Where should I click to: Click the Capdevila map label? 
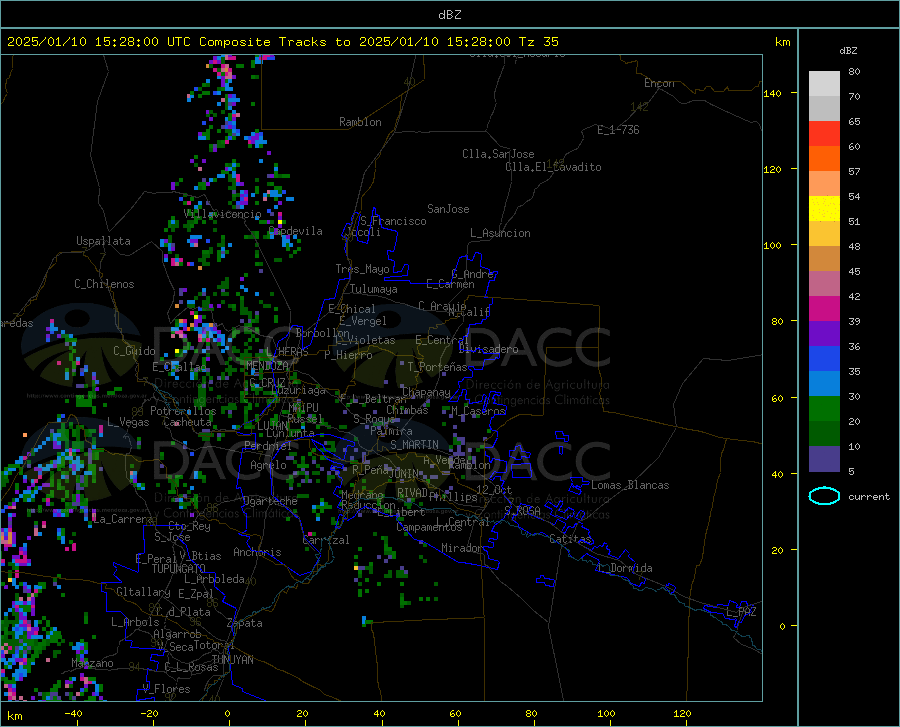point(296,231)
